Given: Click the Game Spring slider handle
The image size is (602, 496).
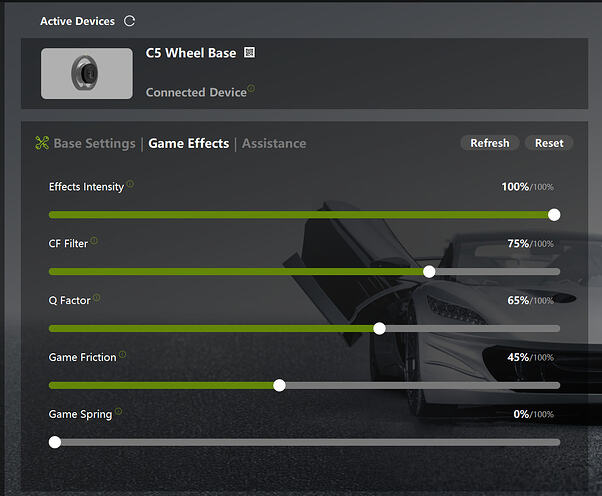Looking at the screenshot, I should [55, 442].
